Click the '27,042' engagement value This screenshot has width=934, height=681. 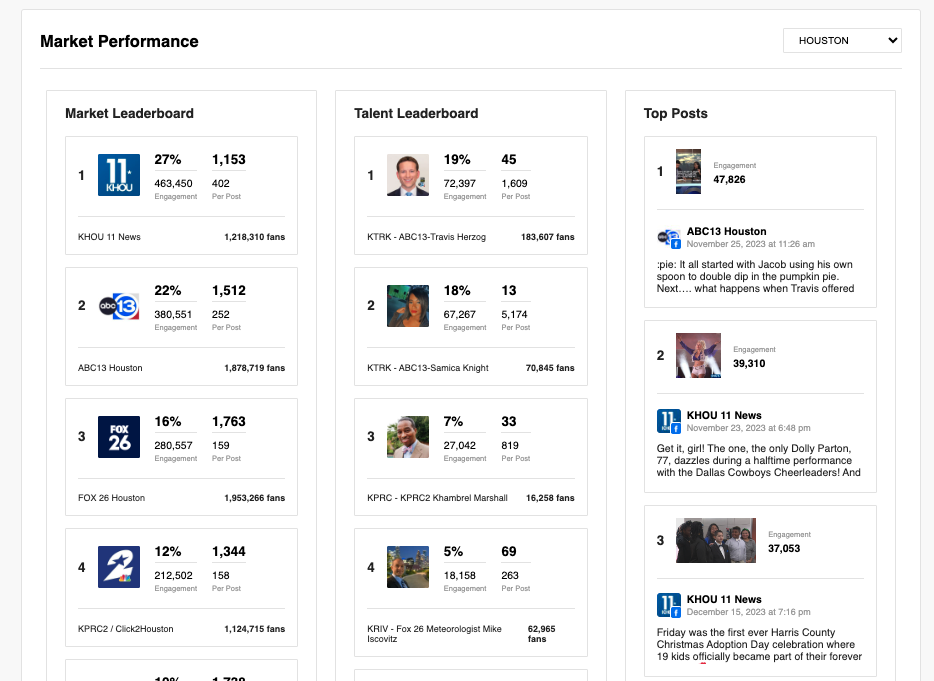click(460, 446)
